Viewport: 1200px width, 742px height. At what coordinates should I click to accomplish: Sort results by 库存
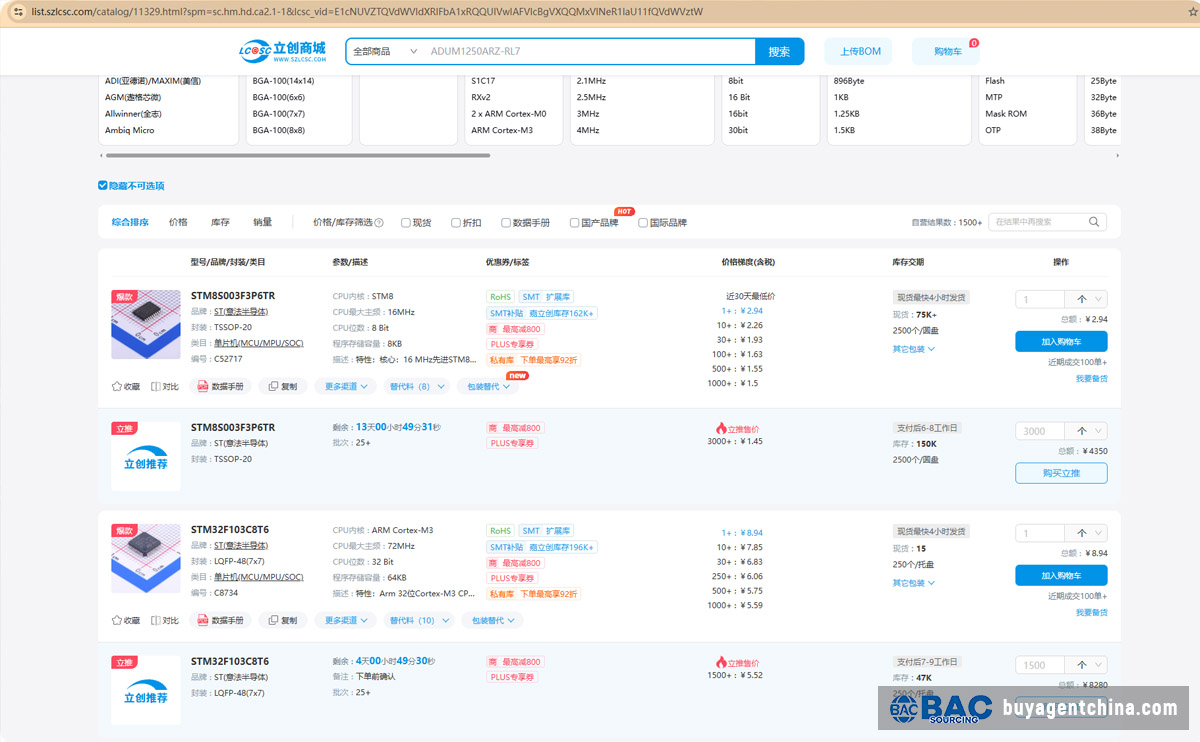(220, 222)
